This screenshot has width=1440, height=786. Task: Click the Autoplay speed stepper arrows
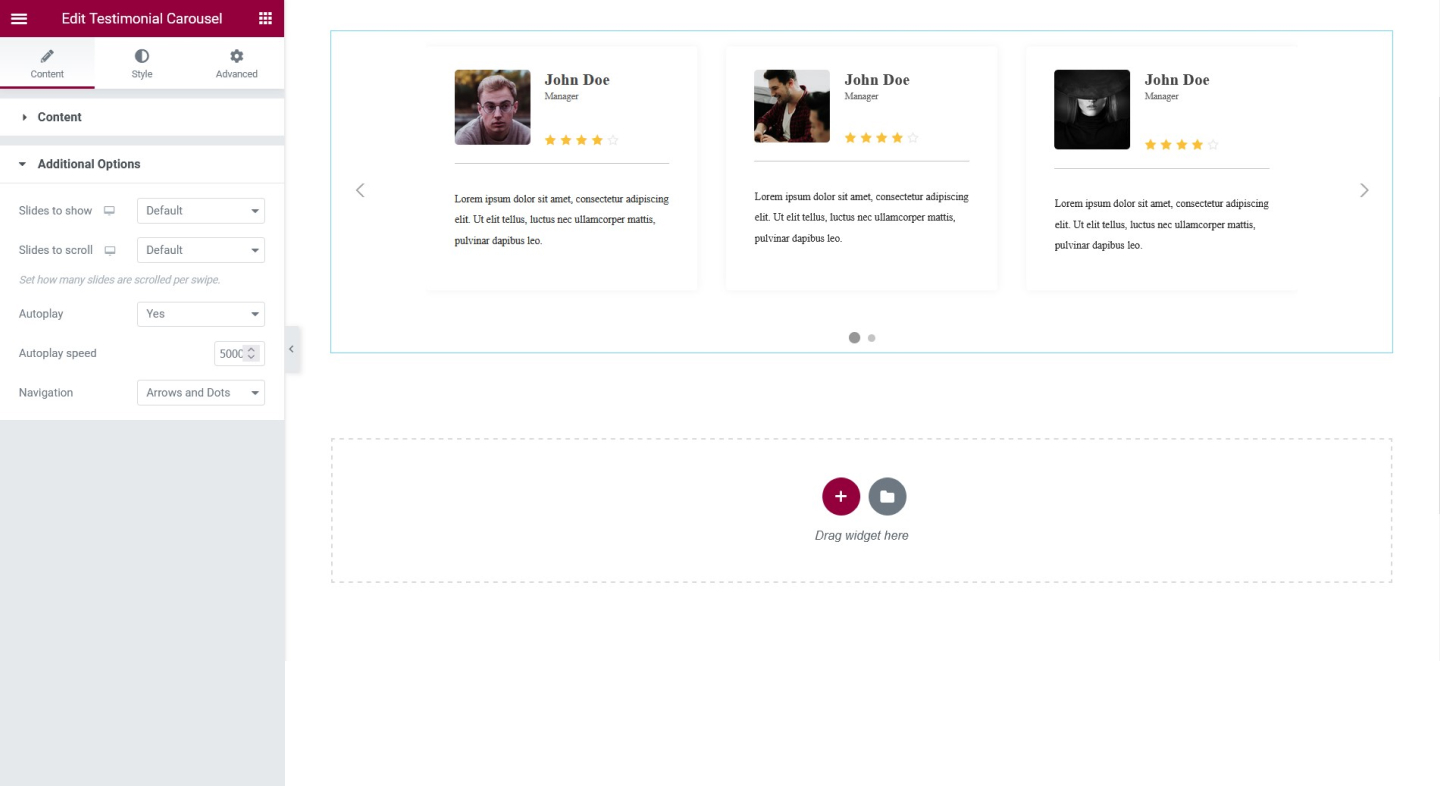click(x=252, y=353)
